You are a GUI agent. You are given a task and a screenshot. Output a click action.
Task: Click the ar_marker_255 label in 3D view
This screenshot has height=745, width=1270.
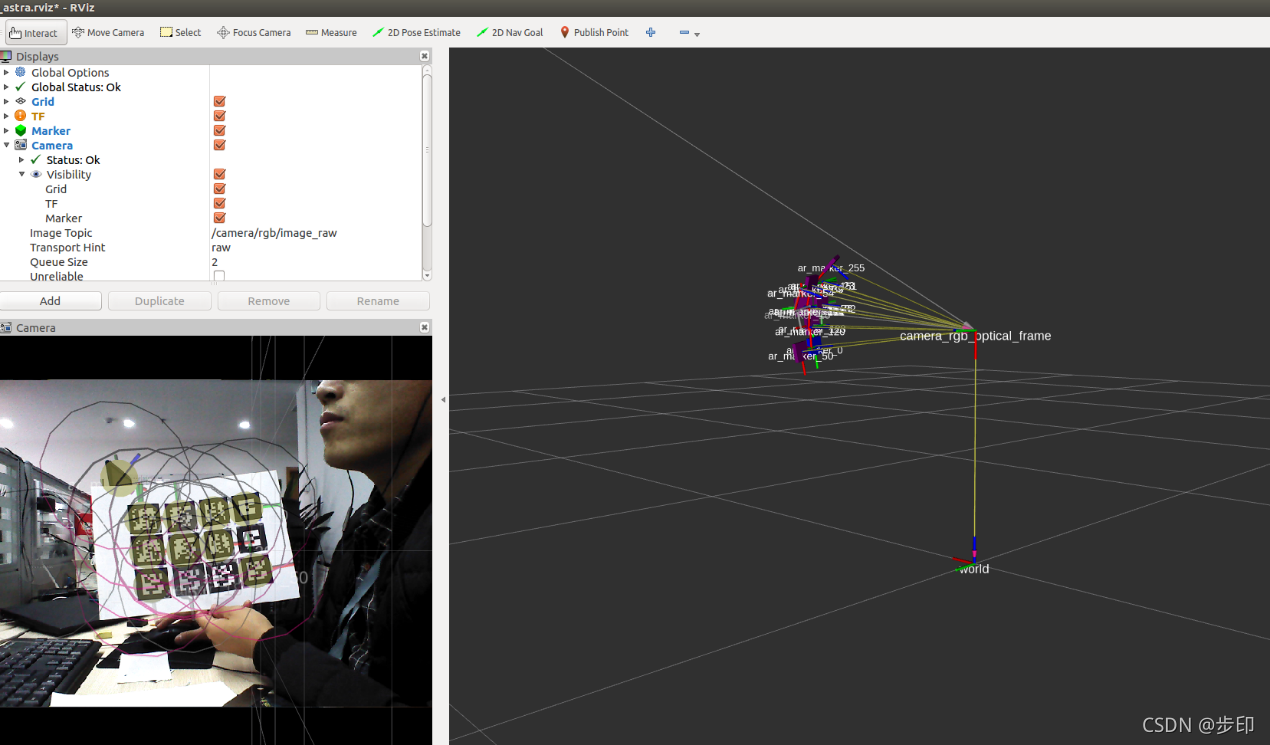(831, 268)
